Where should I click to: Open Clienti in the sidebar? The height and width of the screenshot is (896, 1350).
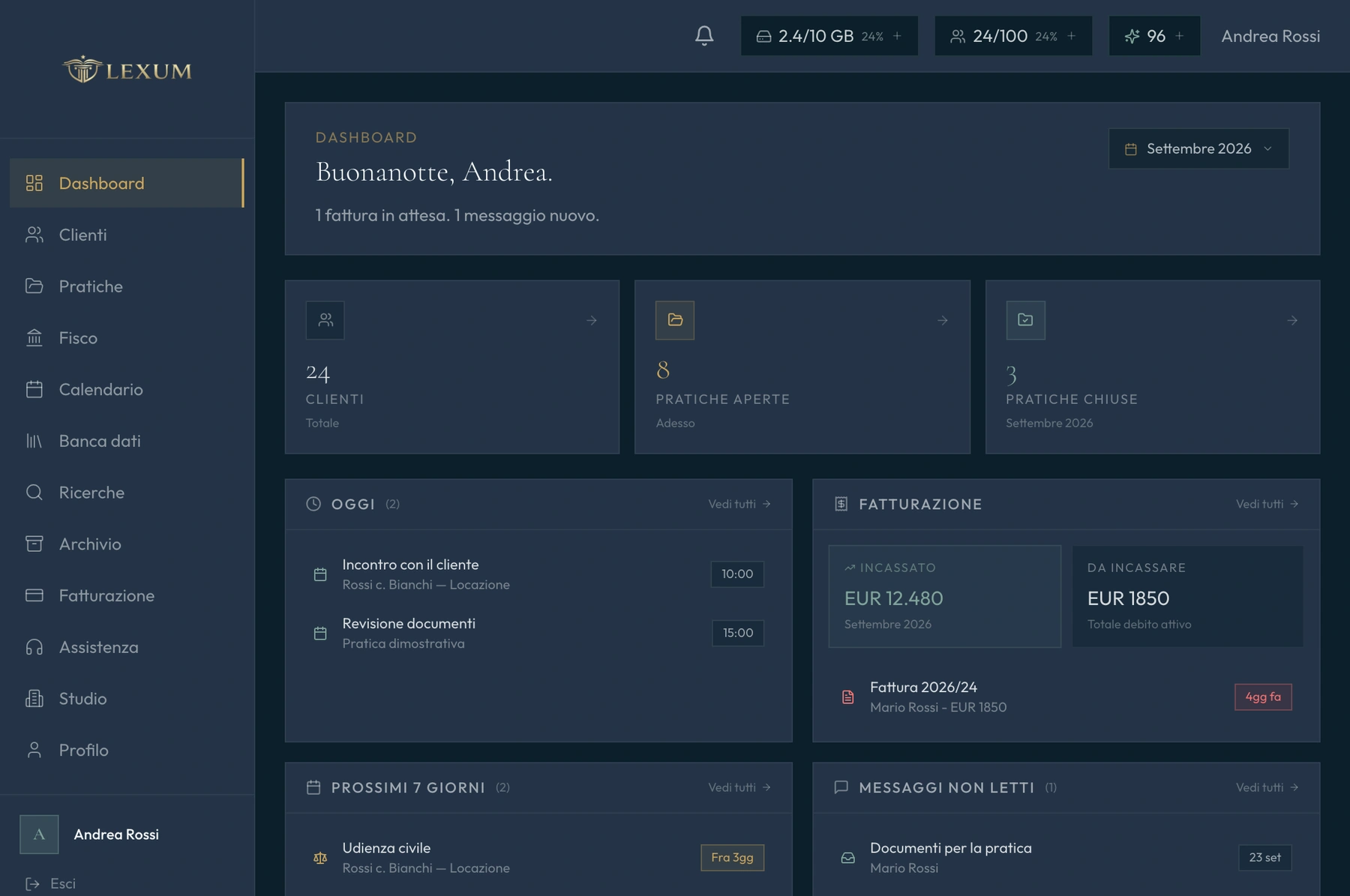click(x=127, y=235)
